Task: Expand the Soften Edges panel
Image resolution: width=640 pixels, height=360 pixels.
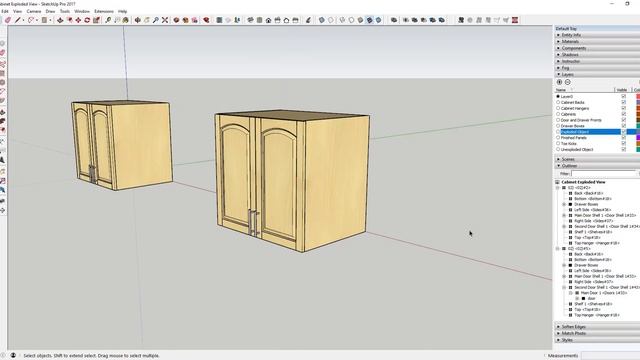Action: click(x=597, y=327)
